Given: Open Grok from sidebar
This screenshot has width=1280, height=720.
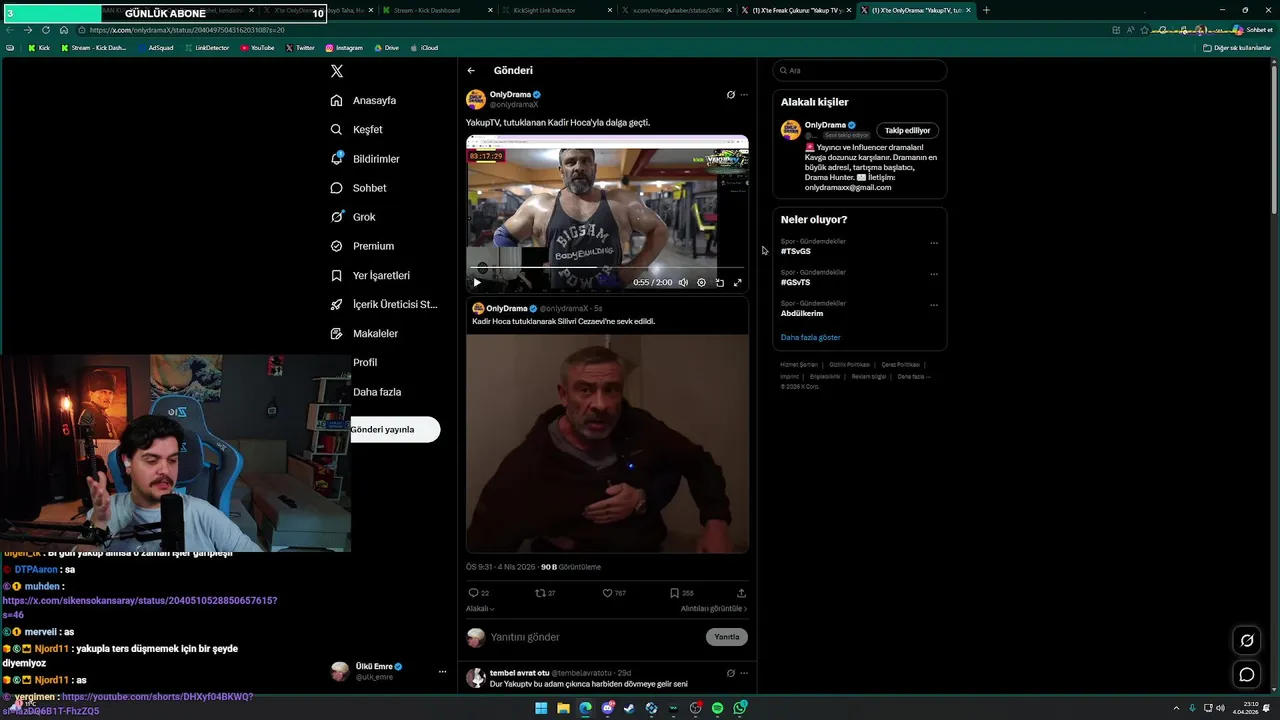Looking at the screenshot, I should [x=353, y=217].
